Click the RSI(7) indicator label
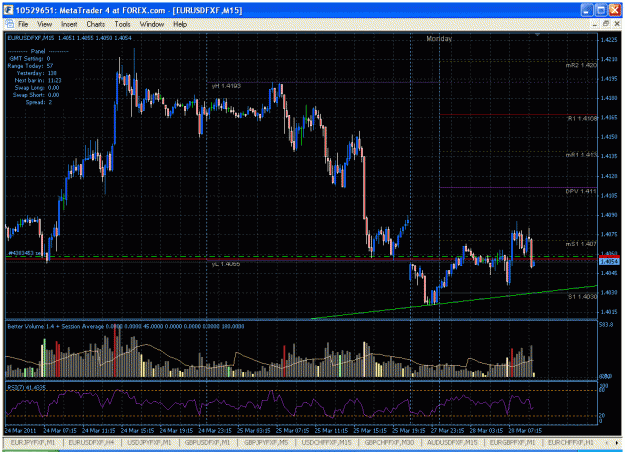Image resolution: width=625 pixels, height=452 pixels. tap(26, 387)
